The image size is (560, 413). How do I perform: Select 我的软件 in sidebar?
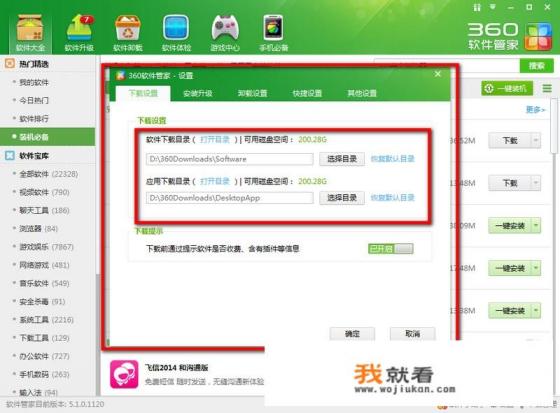pyautogui.click(x=34, y=82)
